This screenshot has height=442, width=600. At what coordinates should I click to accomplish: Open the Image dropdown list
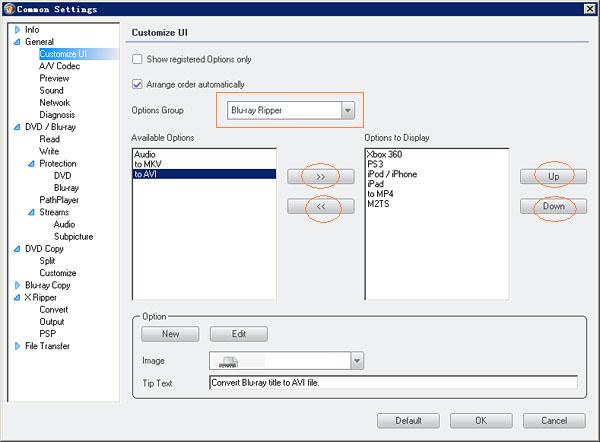point(357,361)
